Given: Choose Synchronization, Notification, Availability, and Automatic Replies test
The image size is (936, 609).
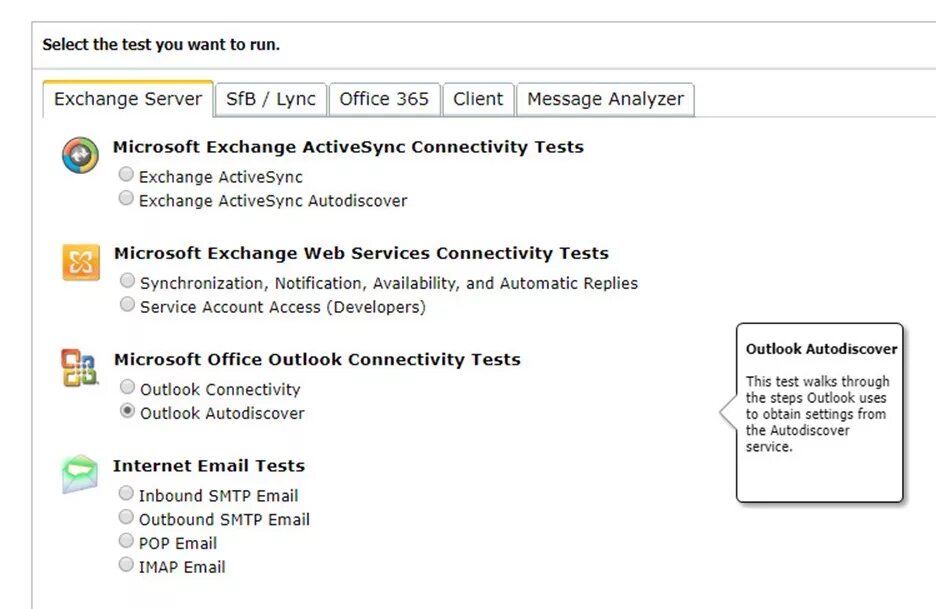Looking at the screenshot, I should 127,281.
